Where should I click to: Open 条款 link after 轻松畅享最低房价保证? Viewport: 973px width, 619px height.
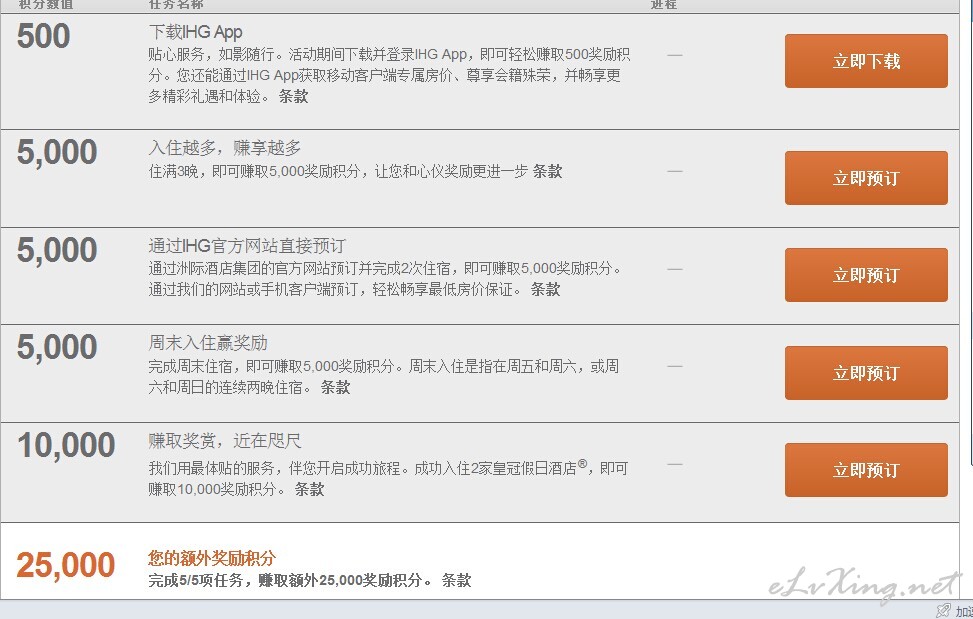pos(545,289)
